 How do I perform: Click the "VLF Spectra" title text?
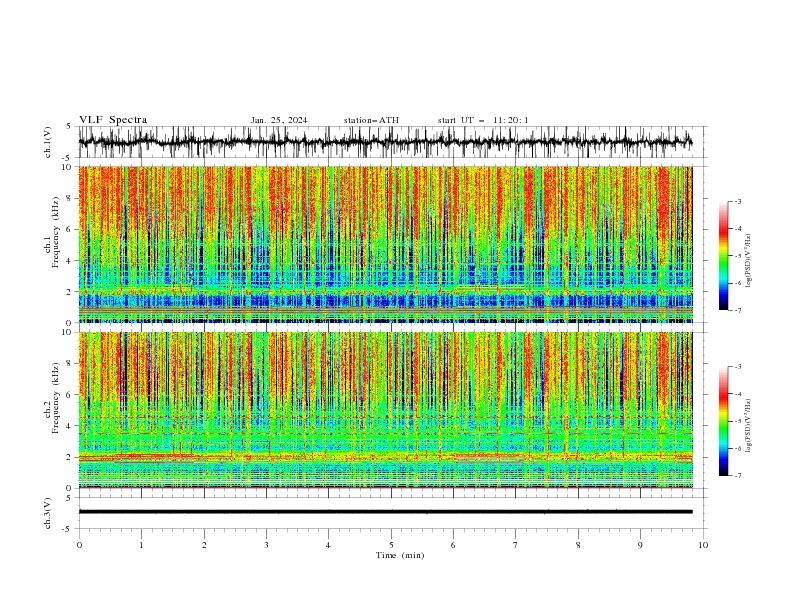click(x=113, y=120)
